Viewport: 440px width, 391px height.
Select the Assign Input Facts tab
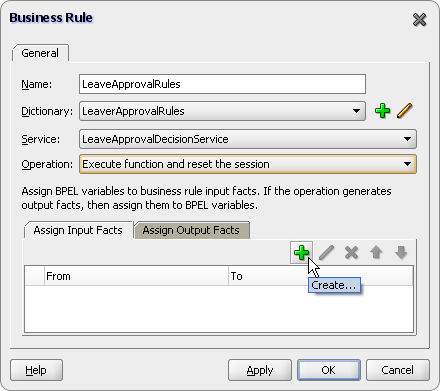click(x=78, y=230)
